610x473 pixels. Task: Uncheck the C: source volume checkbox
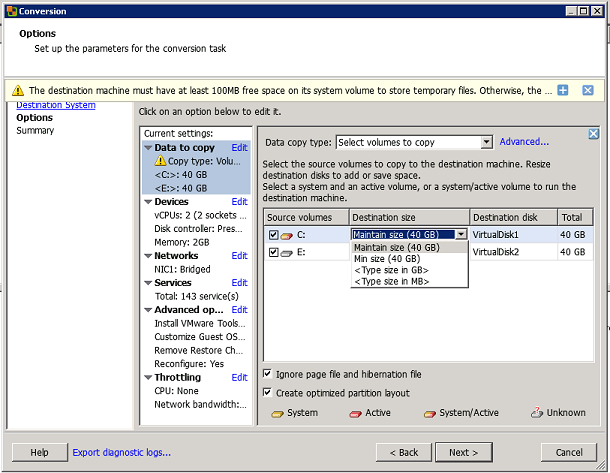coord(273,235)
